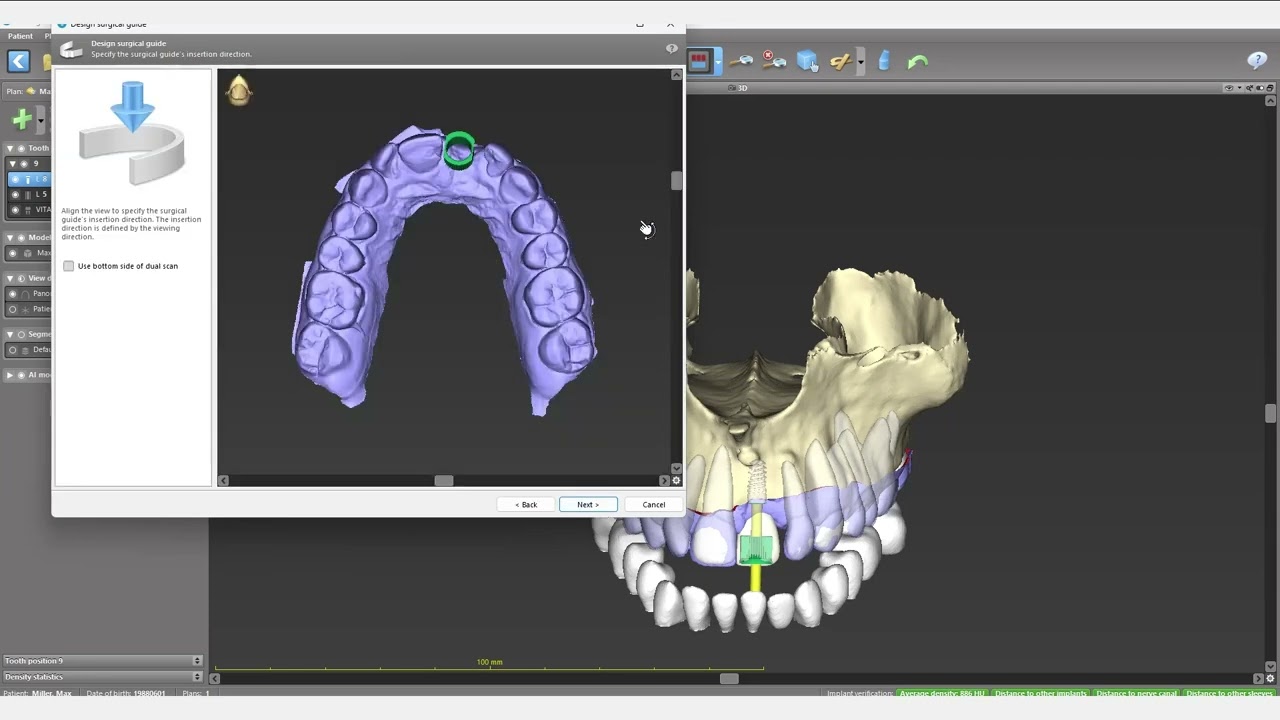Open the layout view dropdown arrow
The image size is (1280, 720).
[717, 62]
